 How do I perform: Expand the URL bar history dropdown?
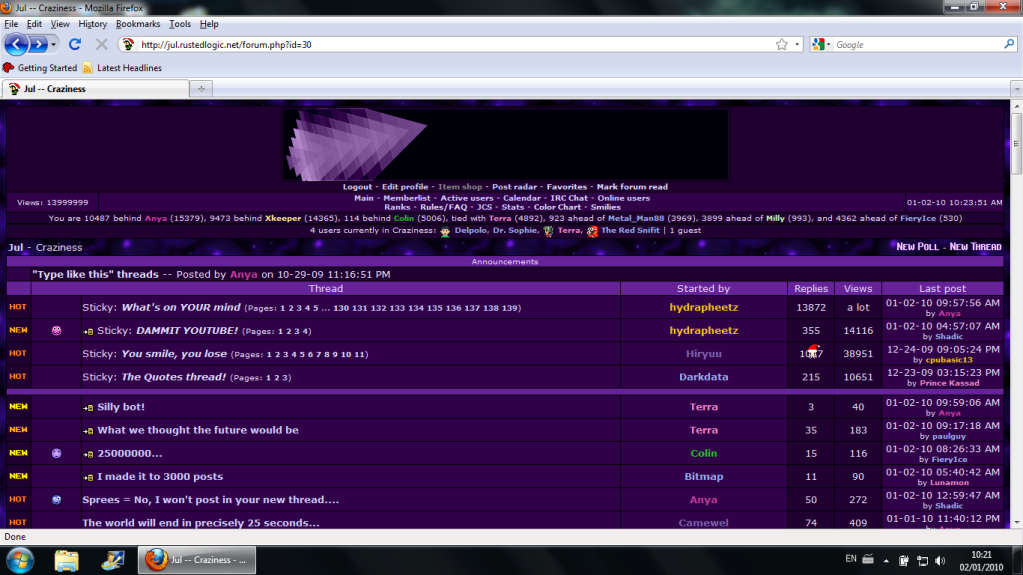(797, 44)
